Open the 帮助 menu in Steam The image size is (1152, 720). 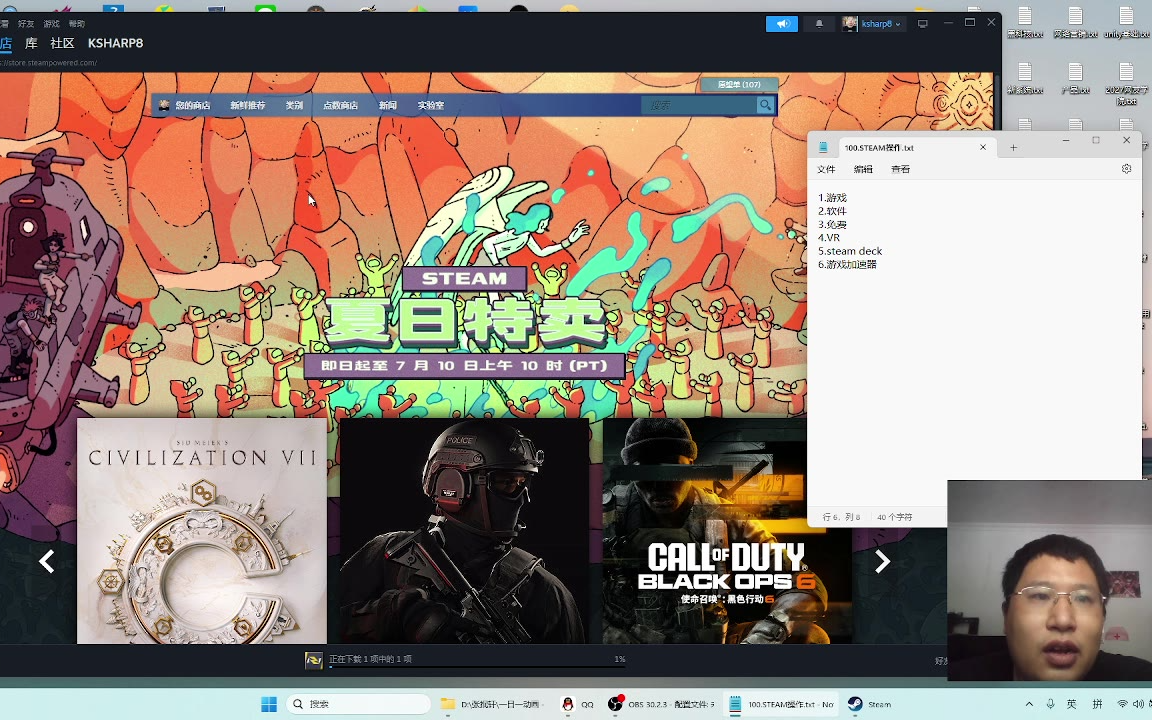click(77, 24)
